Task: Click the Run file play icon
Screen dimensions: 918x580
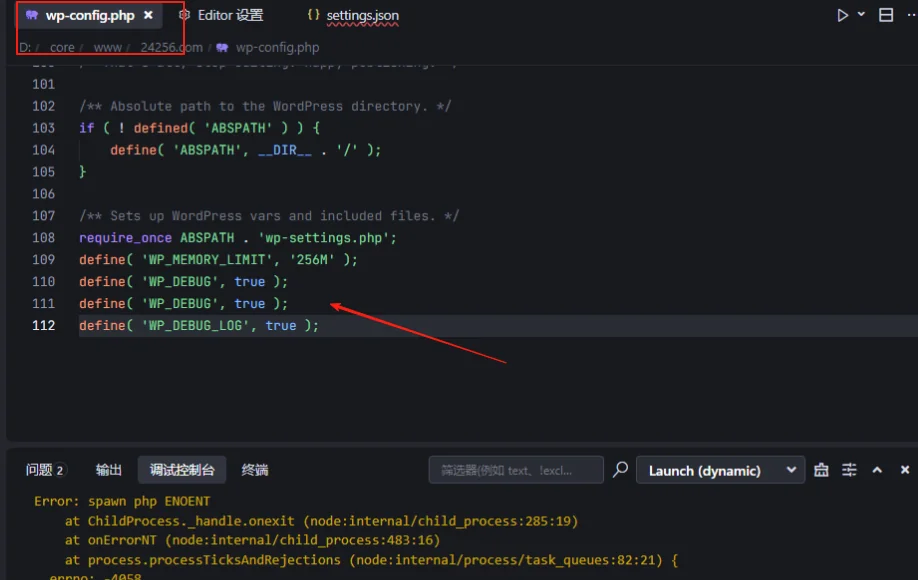Action: click(843, 15)
